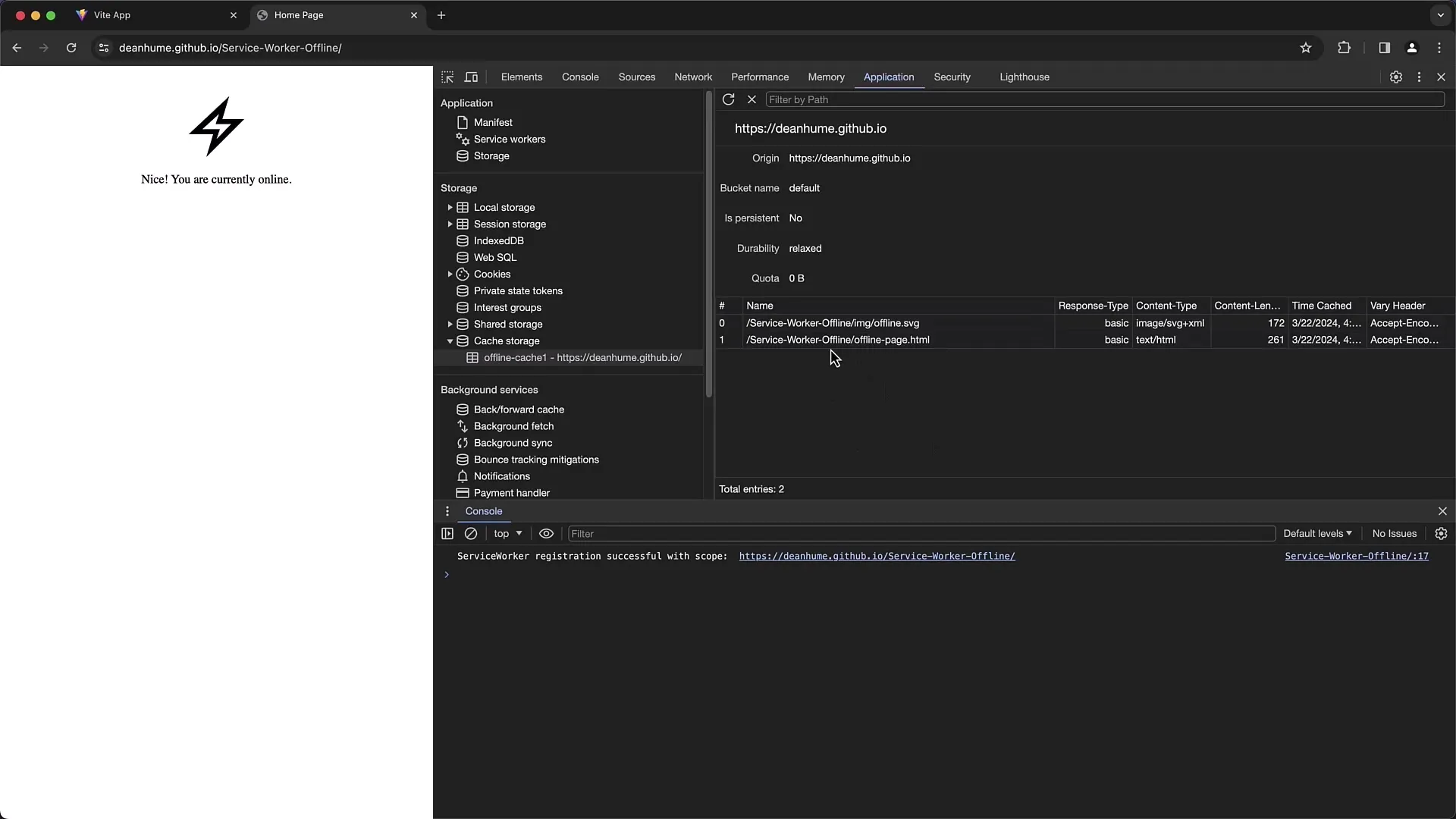The height and width of the screenshot is (819, 1456).
Task: Click the ServiceWorker scope URL link
Action: (877, 556)
